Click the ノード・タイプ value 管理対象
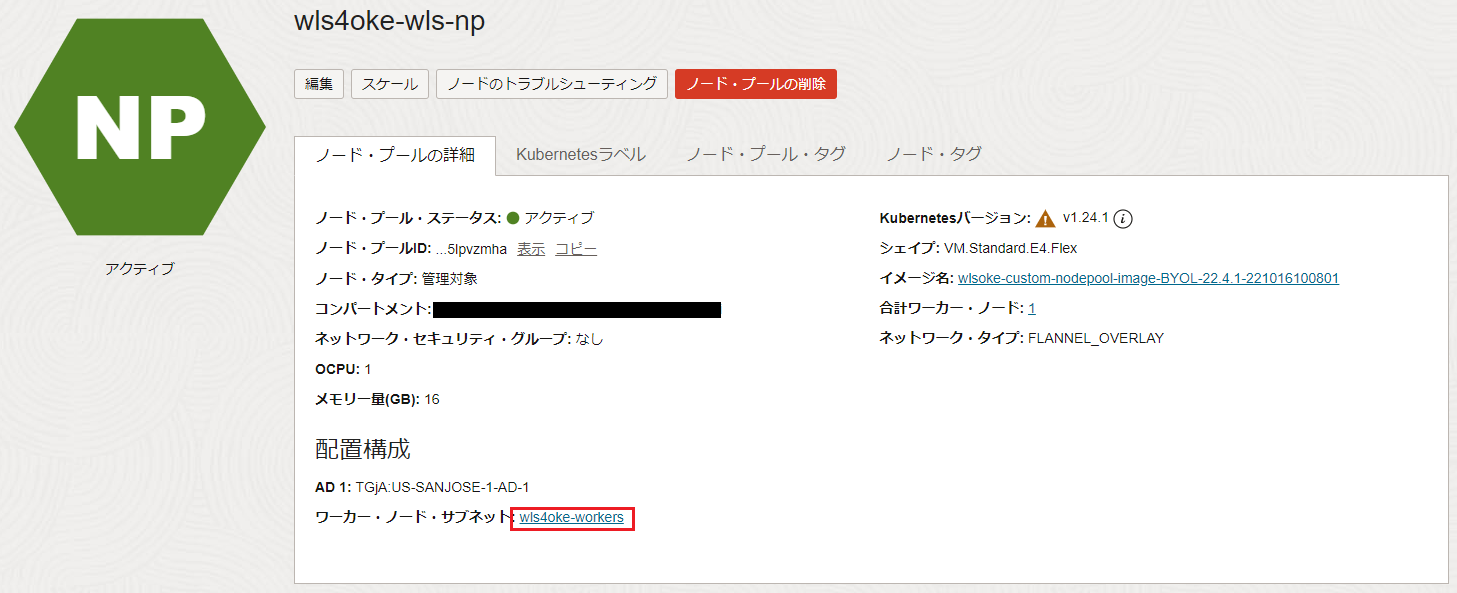 (x=450, y=279)
